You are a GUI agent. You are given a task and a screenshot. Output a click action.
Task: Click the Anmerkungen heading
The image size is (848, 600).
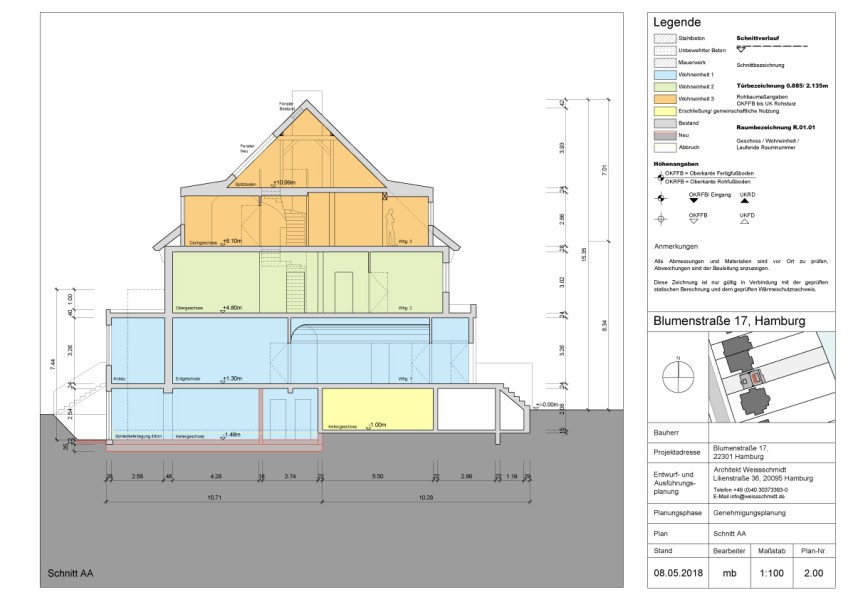675,247
